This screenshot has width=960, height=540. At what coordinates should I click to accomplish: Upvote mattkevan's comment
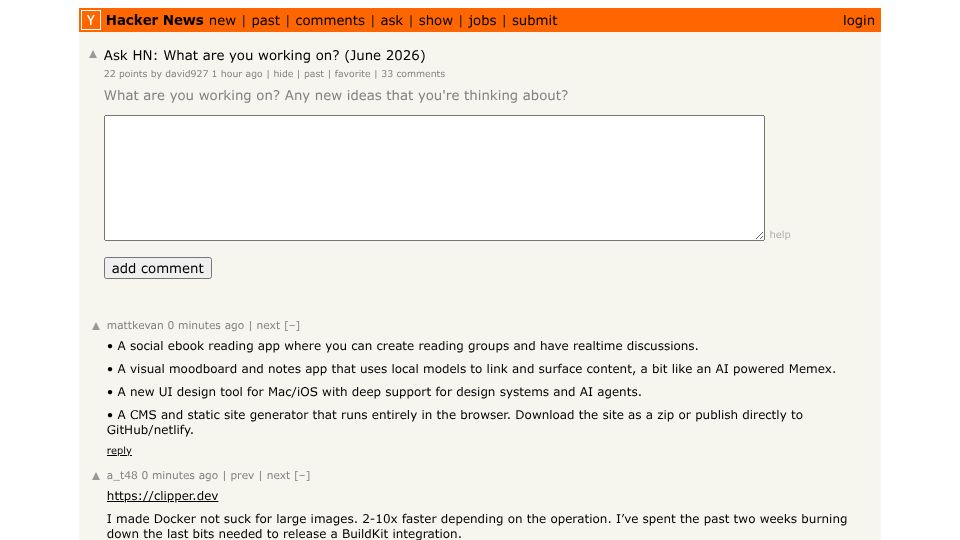(x=96, y=326)
